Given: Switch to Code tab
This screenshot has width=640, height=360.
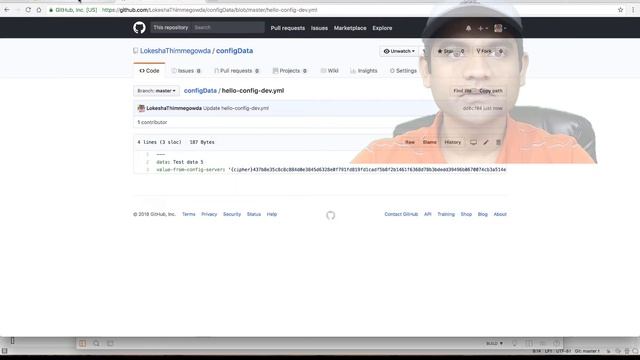Looking at the screenshot, I should (149, 71).
